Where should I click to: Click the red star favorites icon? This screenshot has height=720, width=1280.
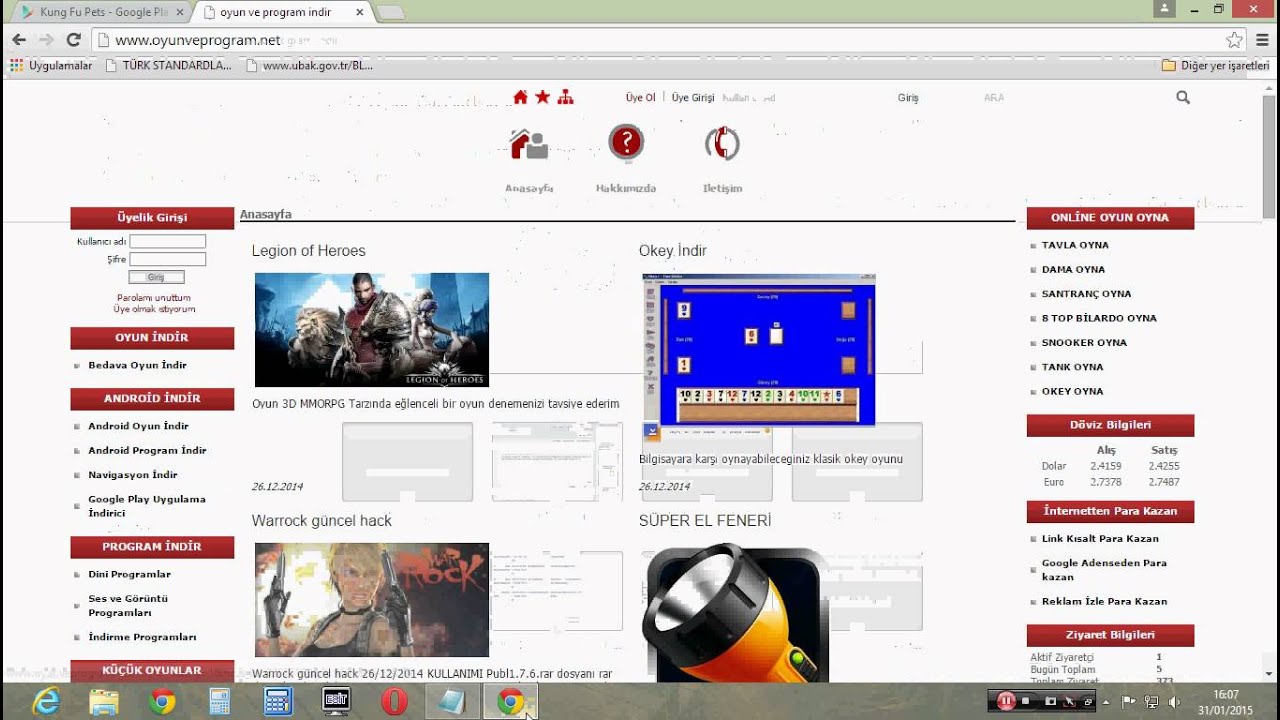coord(543,97)
